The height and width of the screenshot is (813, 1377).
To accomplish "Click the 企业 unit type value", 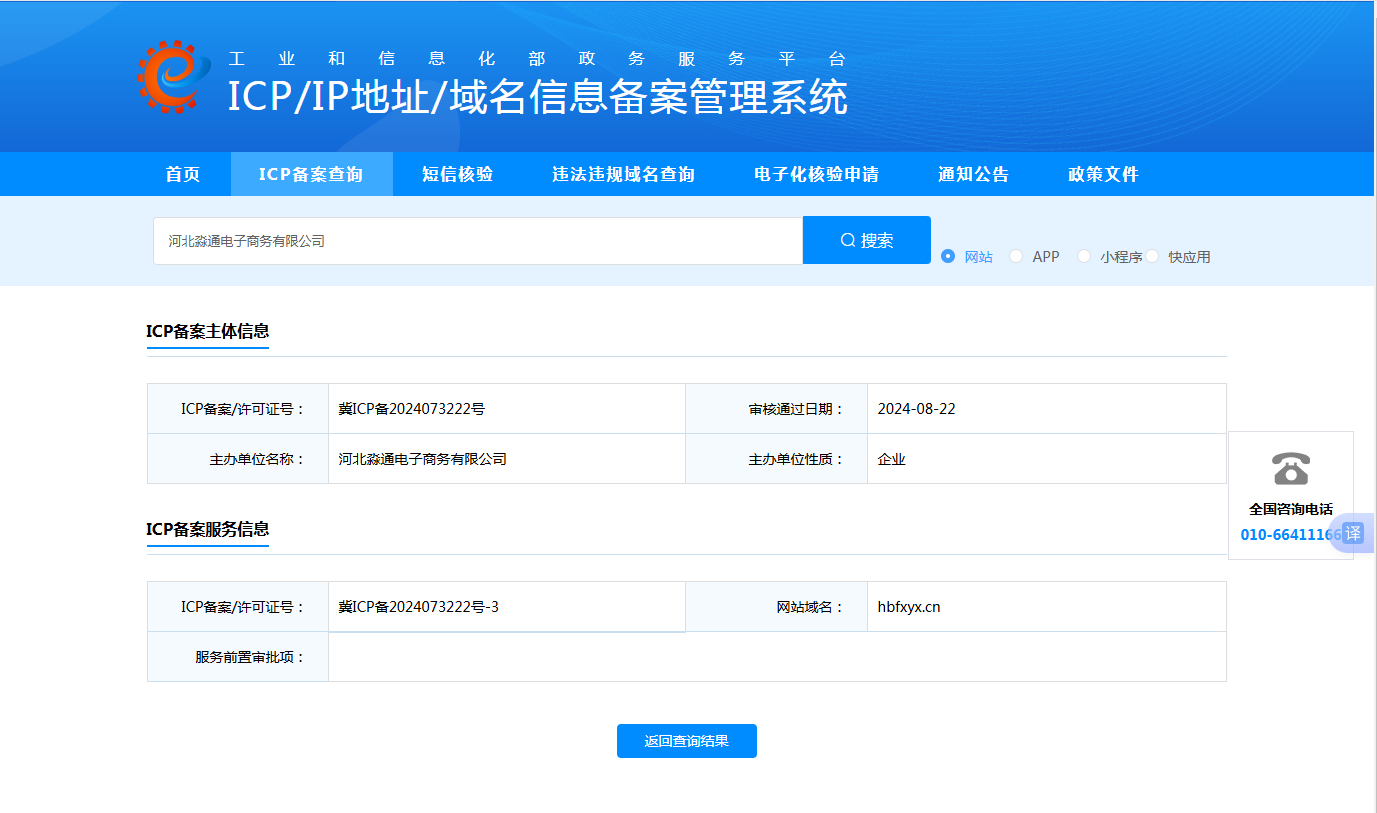I will point(891,459).
